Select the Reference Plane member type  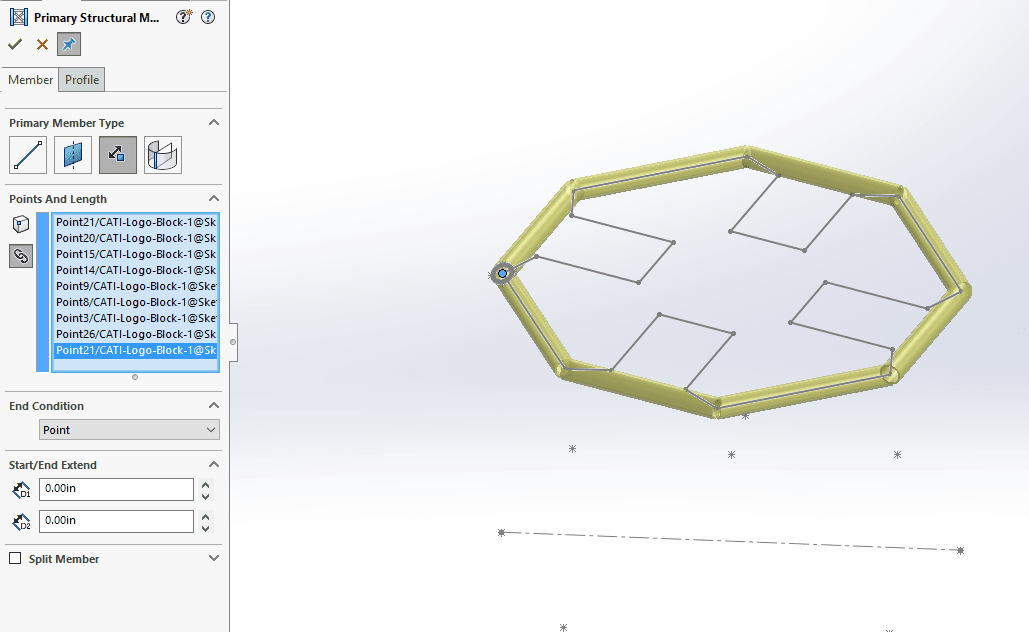coord(73,155)
